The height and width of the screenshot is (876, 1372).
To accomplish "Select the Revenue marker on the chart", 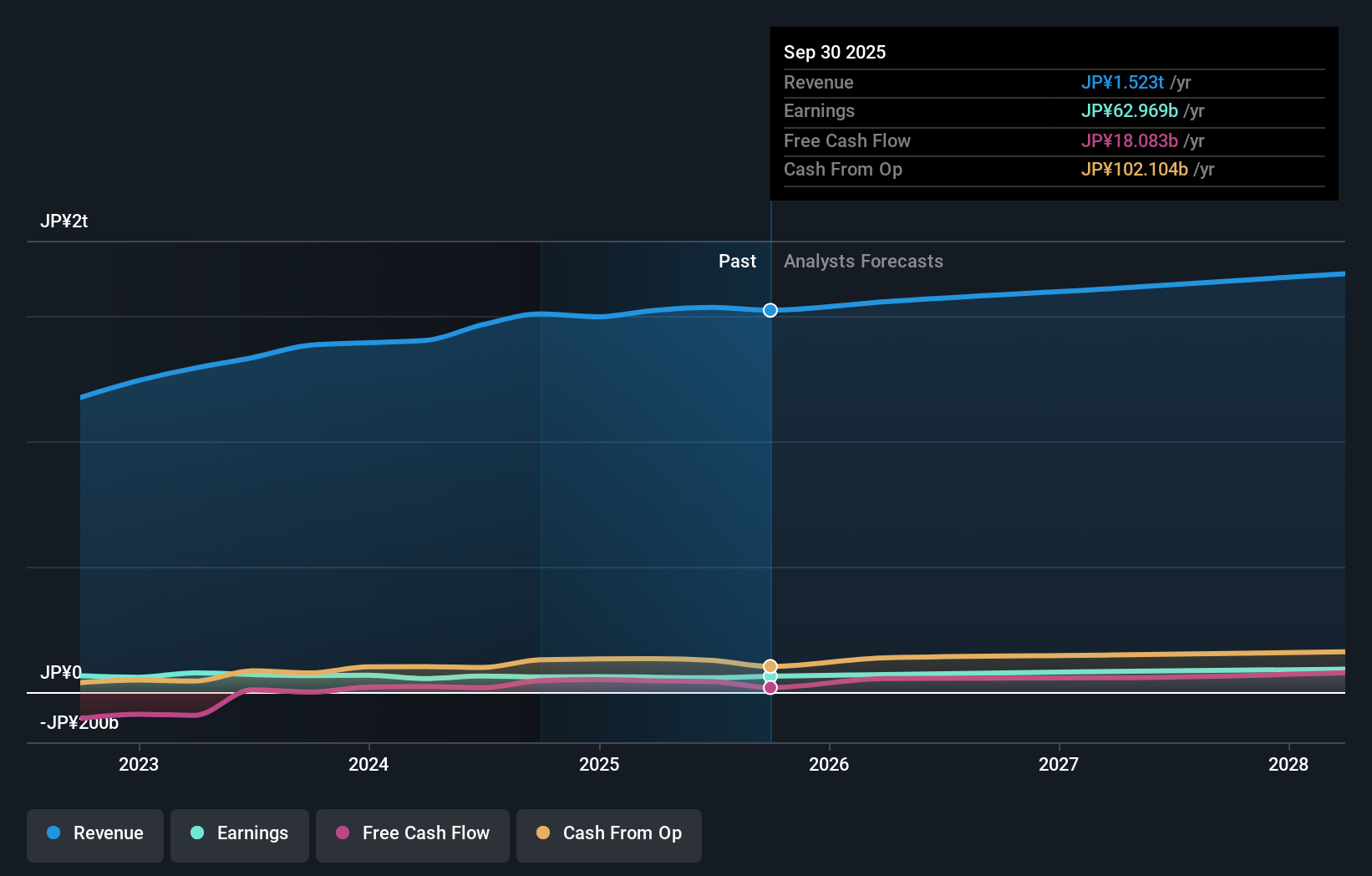I will (x=770, y=310).
